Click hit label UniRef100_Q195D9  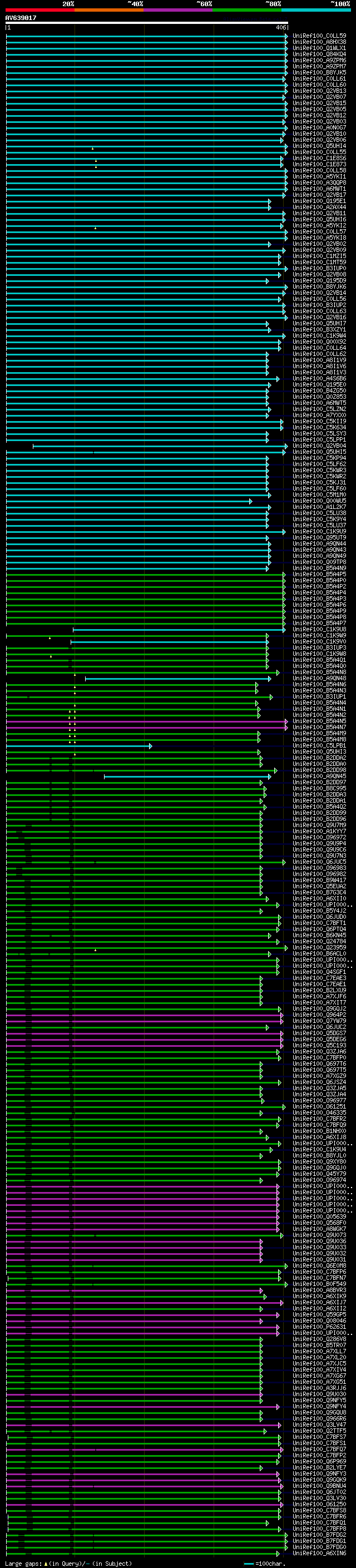pos(319,280)
